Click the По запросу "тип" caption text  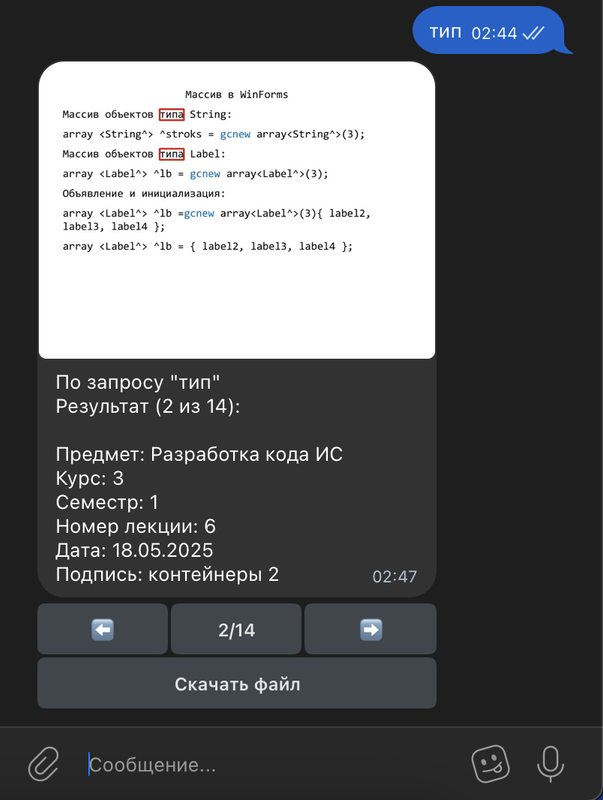138,383
